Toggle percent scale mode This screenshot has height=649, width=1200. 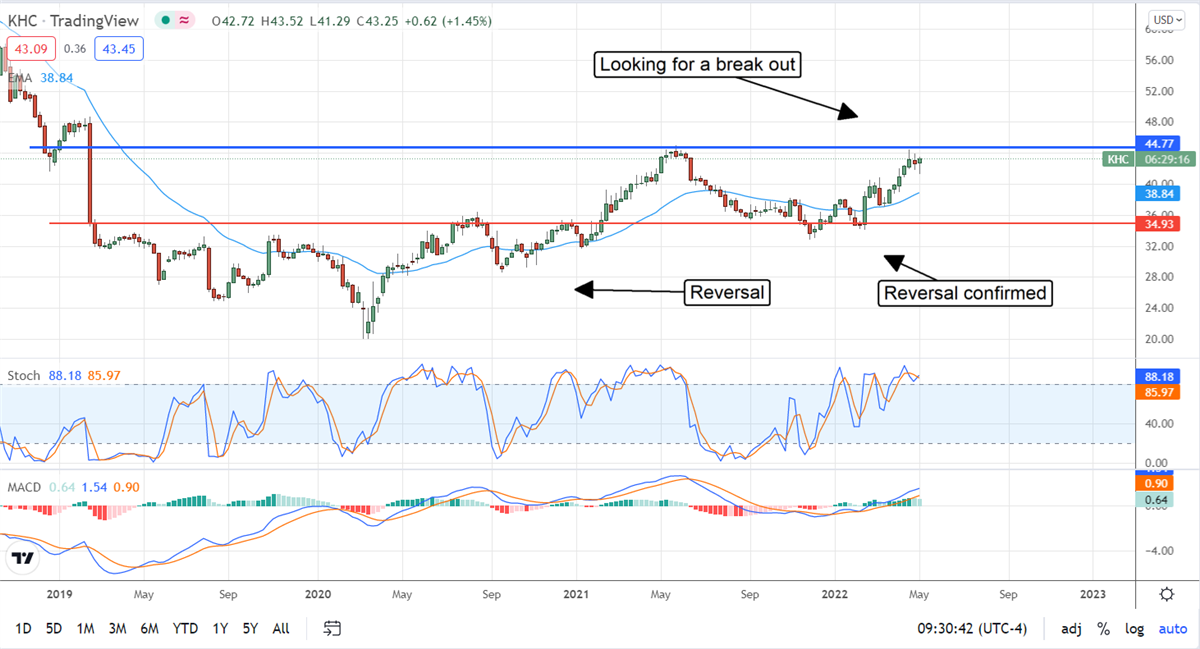[1103, 629]
